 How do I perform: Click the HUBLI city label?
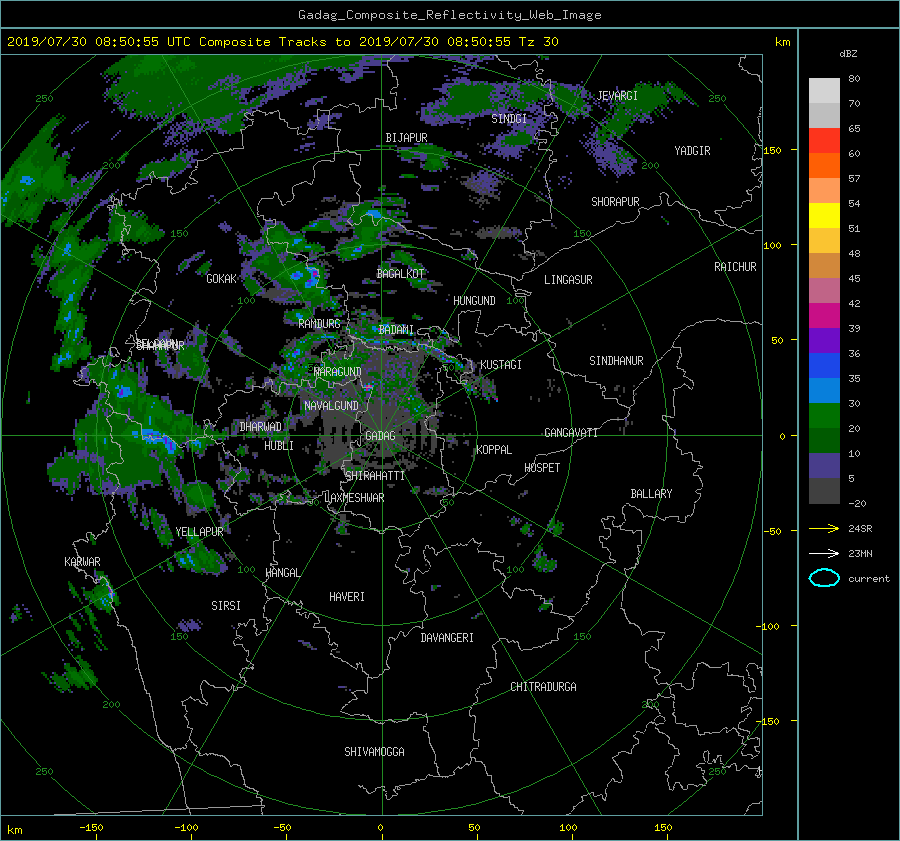click(x=279, y=446)
